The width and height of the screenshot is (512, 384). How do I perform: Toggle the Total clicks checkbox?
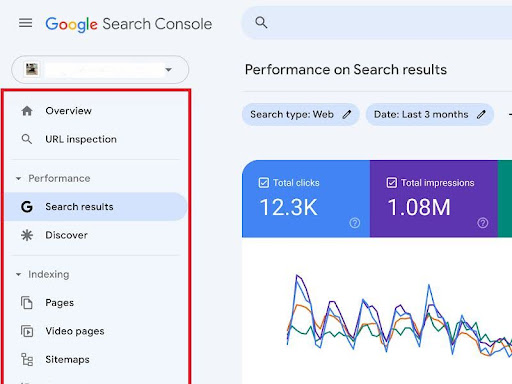(x=264, y=183)
